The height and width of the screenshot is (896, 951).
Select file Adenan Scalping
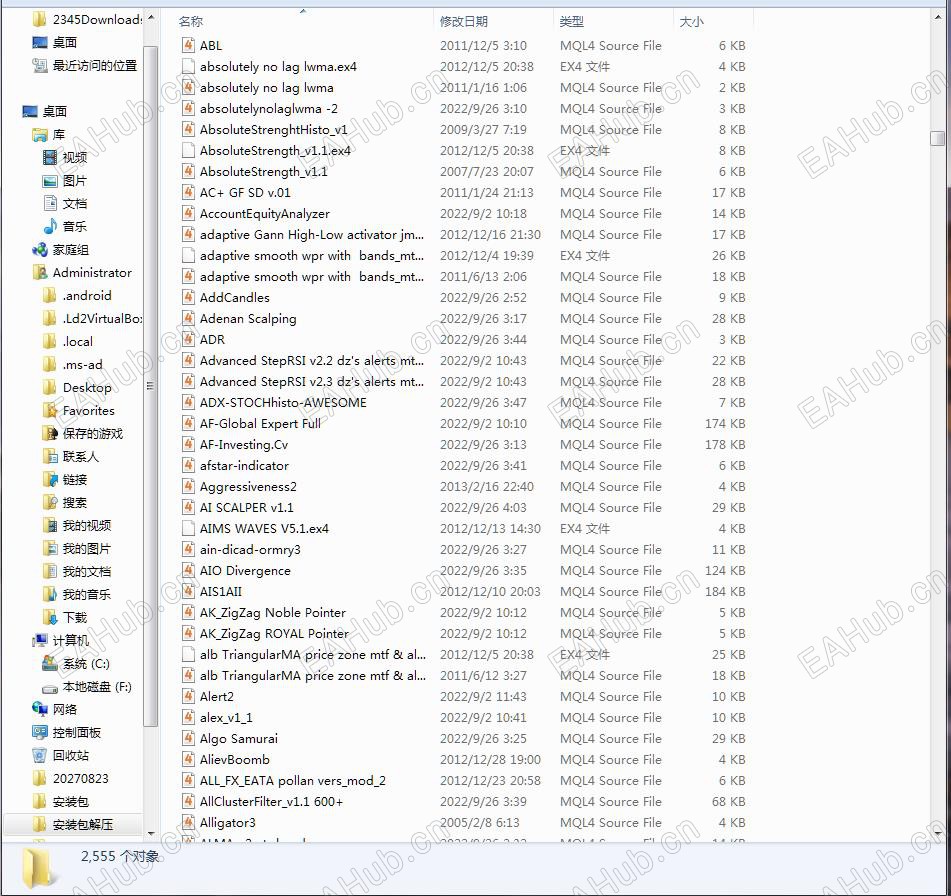[248, 318]
